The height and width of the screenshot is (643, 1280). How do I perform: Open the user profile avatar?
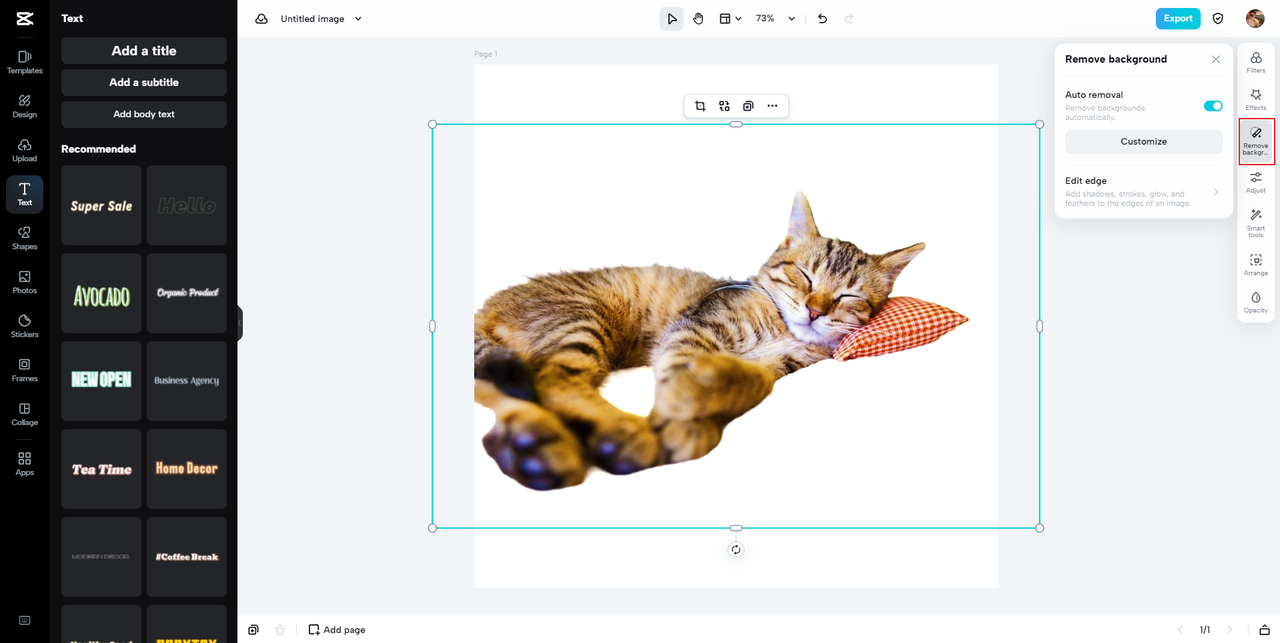coord(1255,18)
